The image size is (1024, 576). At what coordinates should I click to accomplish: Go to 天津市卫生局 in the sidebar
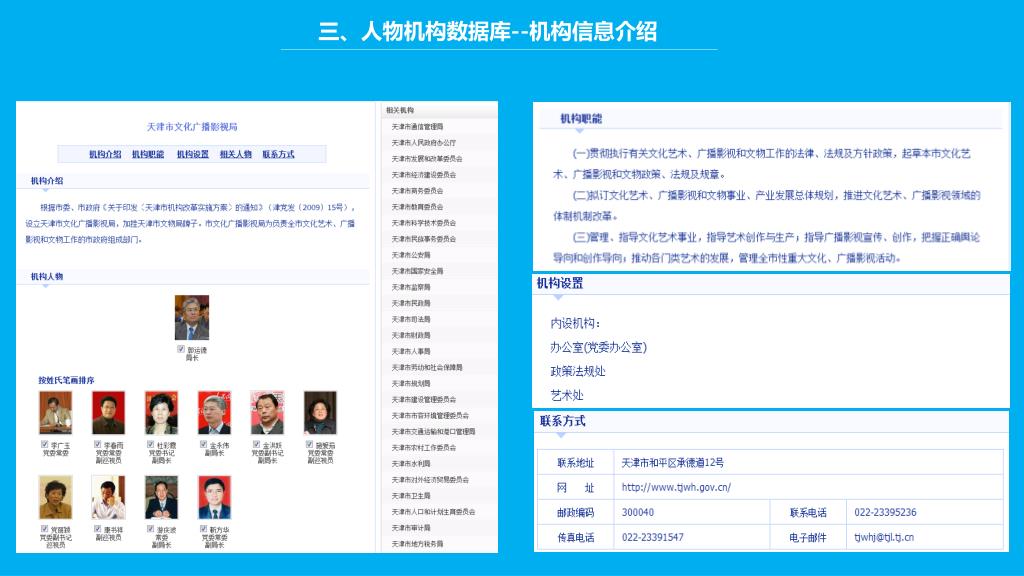(411, 495)
